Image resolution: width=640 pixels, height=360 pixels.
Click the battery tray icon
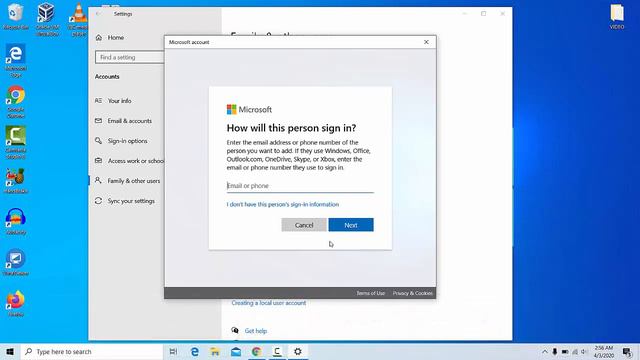(x=565, y=351)
